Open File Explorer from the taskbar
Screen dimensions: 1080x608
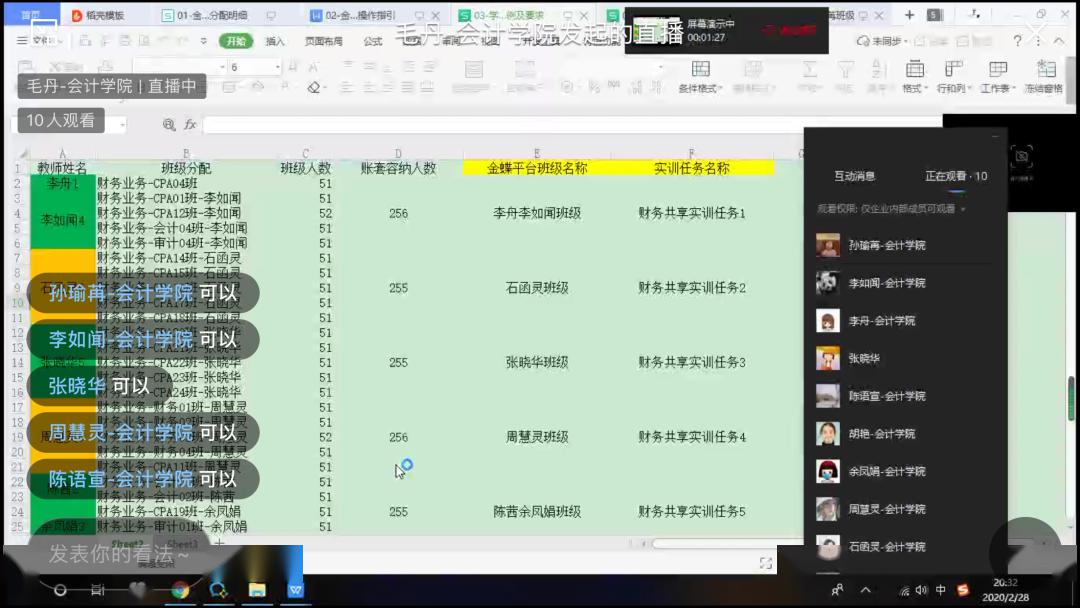pos(257,590)
